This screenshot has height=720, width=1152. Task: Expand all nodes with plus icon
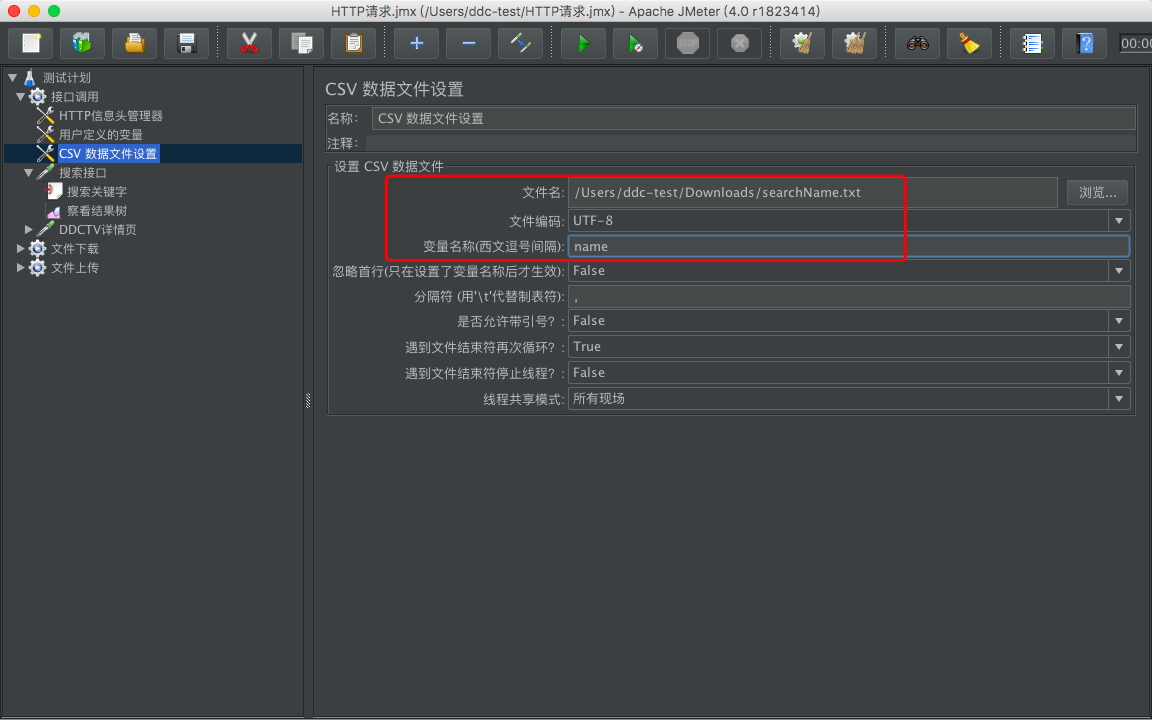click(x=417, y=43)
